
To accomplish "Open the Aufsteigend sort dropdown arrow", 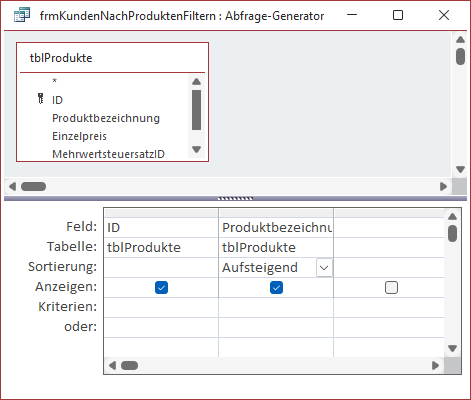I will (x=324, y=268).
